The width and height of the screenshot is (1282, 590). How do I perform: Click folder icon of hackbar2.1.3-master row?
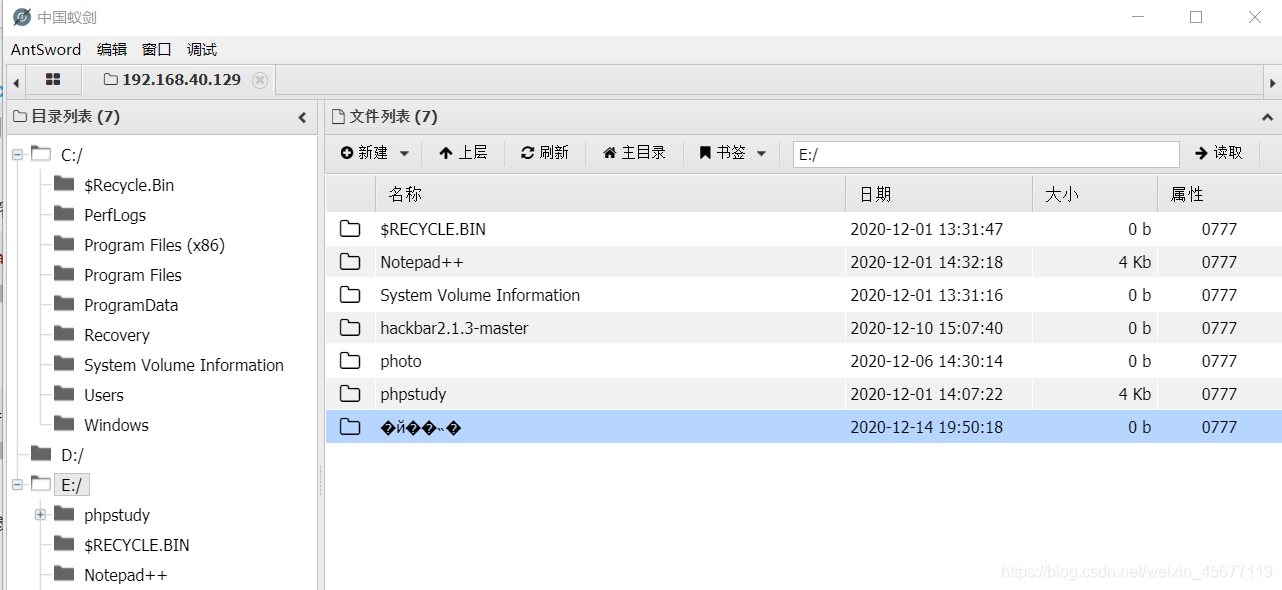[x=350, y=328]
